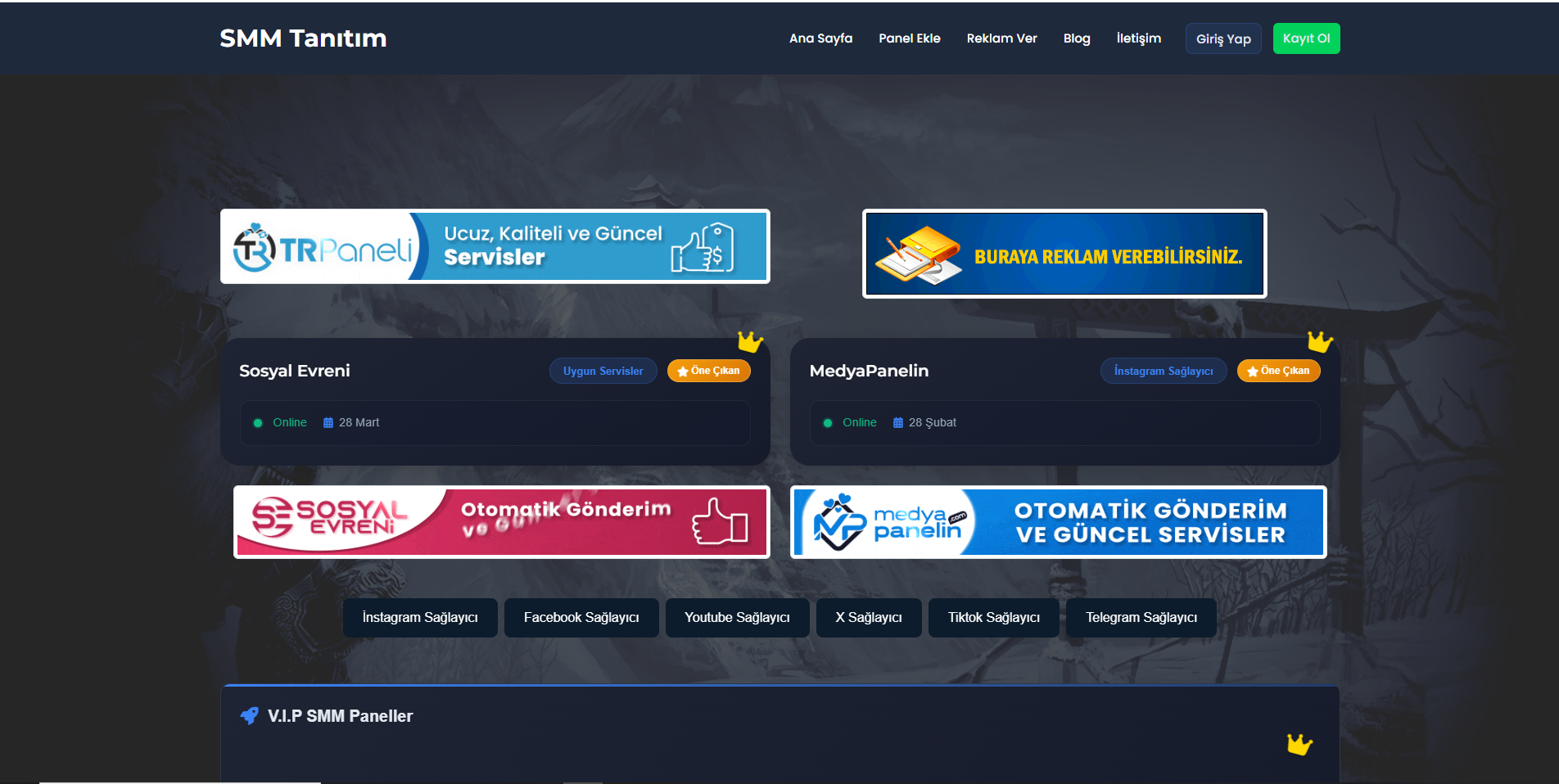
Task: Click the crown icon above Sosyal Evreni card
Action: [x=750, y=341]
